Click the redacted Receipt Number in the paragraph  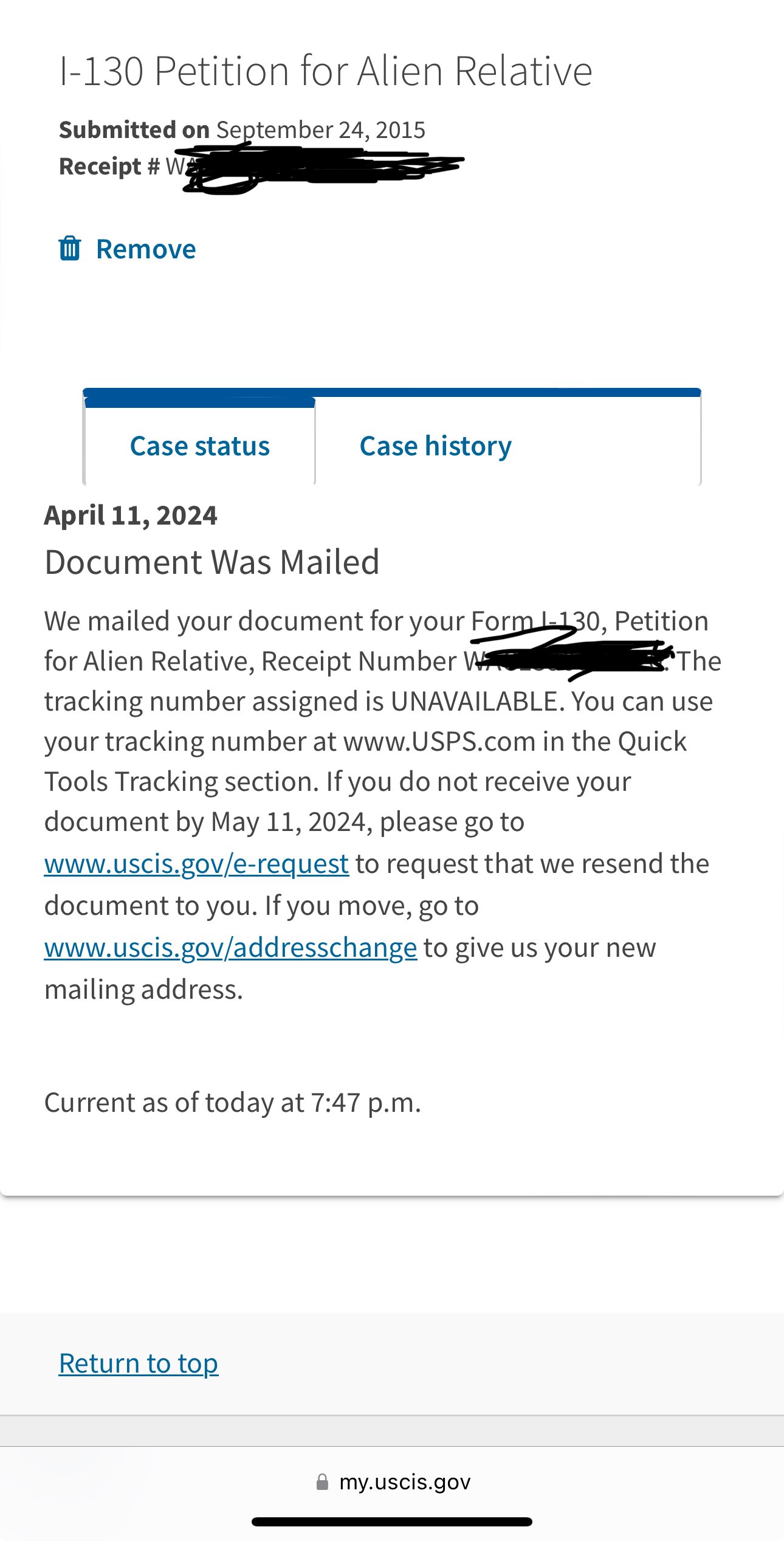coord(569,660)
